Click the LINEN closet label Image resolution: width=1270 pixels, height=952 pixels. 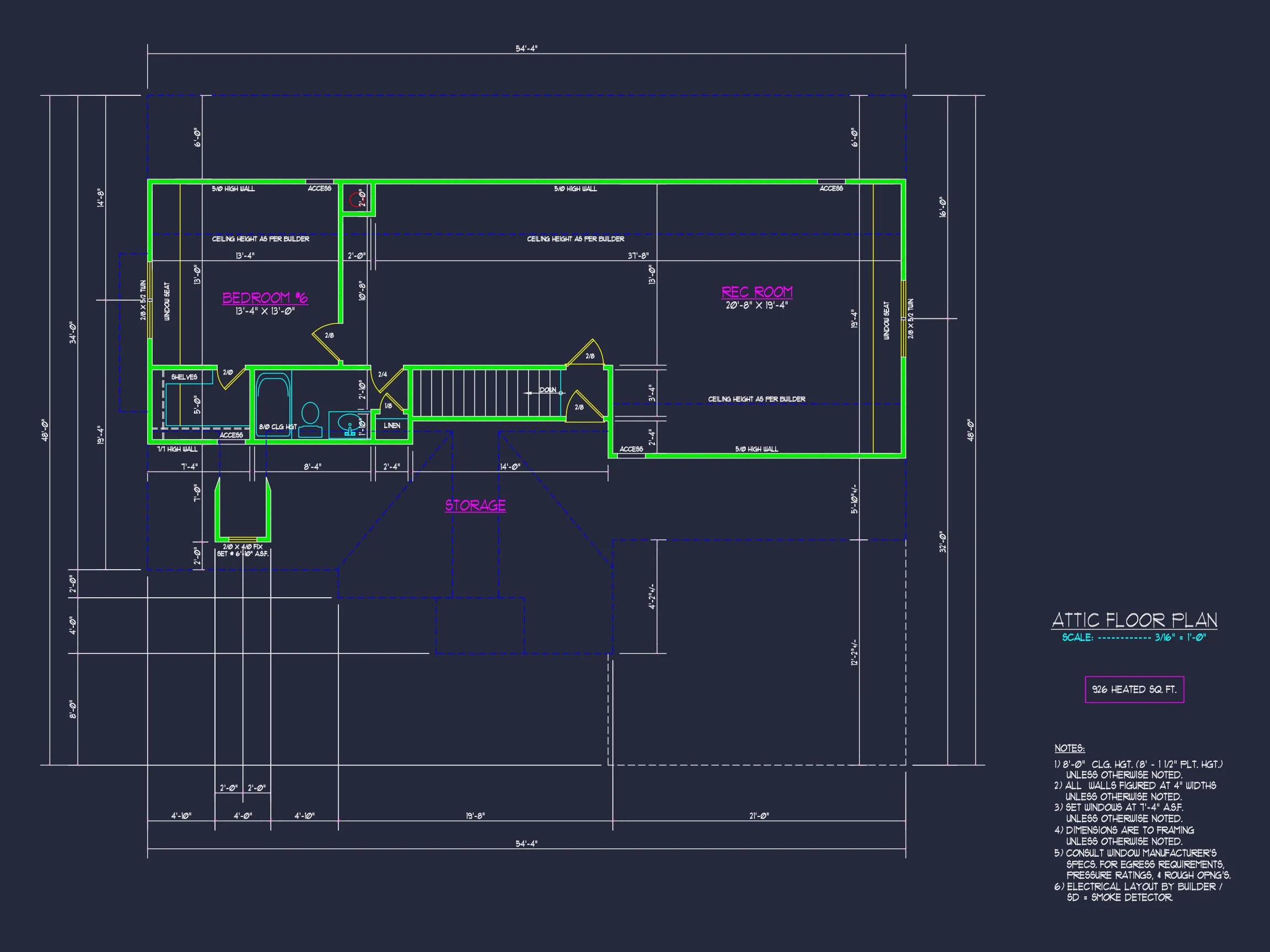pyautogui.click(x=392, y=426)
